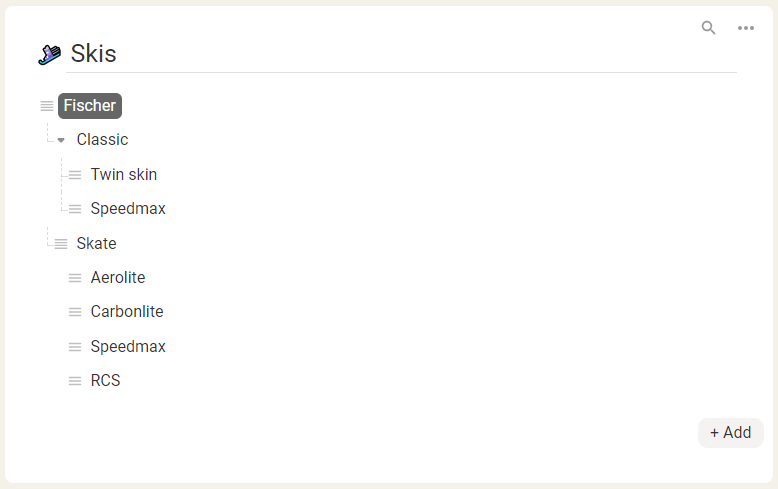Image resolution: width=778 pixels, height=489 pixels.
Task: Select the Skate tree item
Action: pyautogui.click(x=96, y=244)
